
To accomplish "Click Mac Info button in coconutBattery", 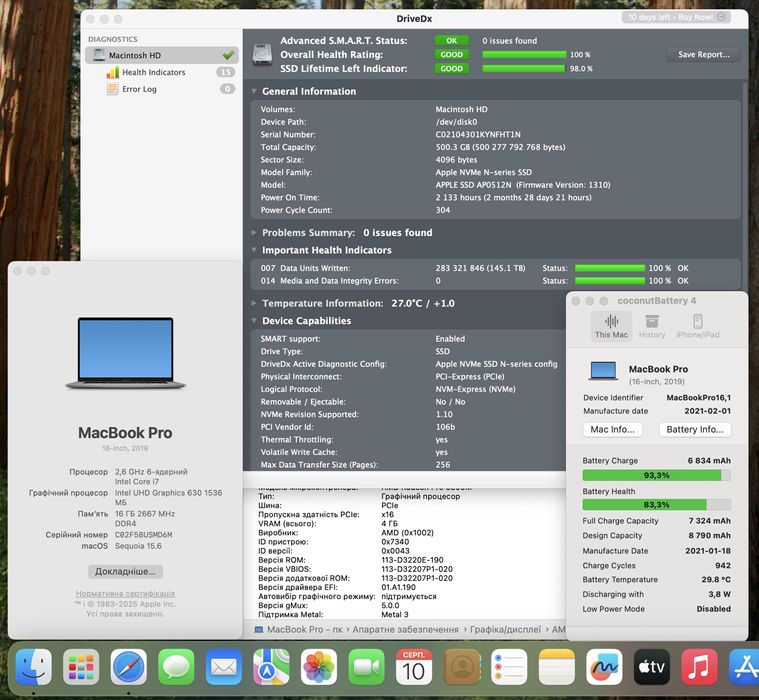I will point(612,429).
